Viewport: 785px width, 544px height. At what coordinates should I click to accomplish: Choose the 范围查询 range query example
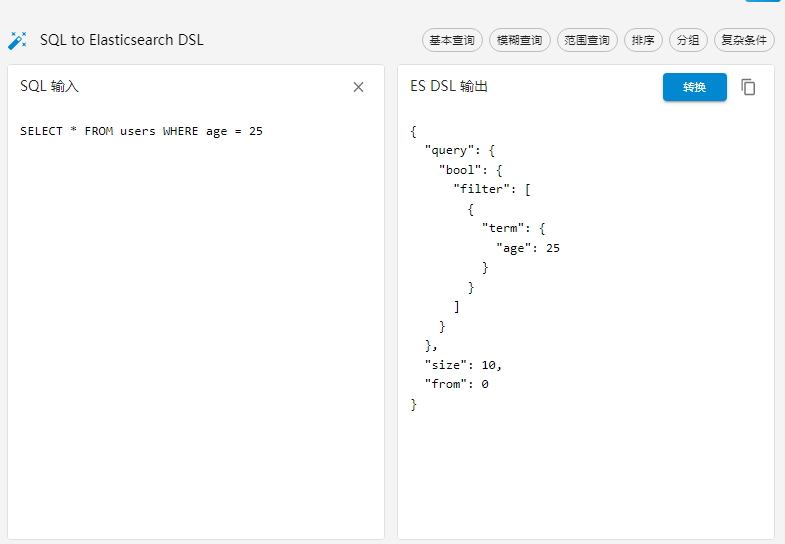pos(587,40)
